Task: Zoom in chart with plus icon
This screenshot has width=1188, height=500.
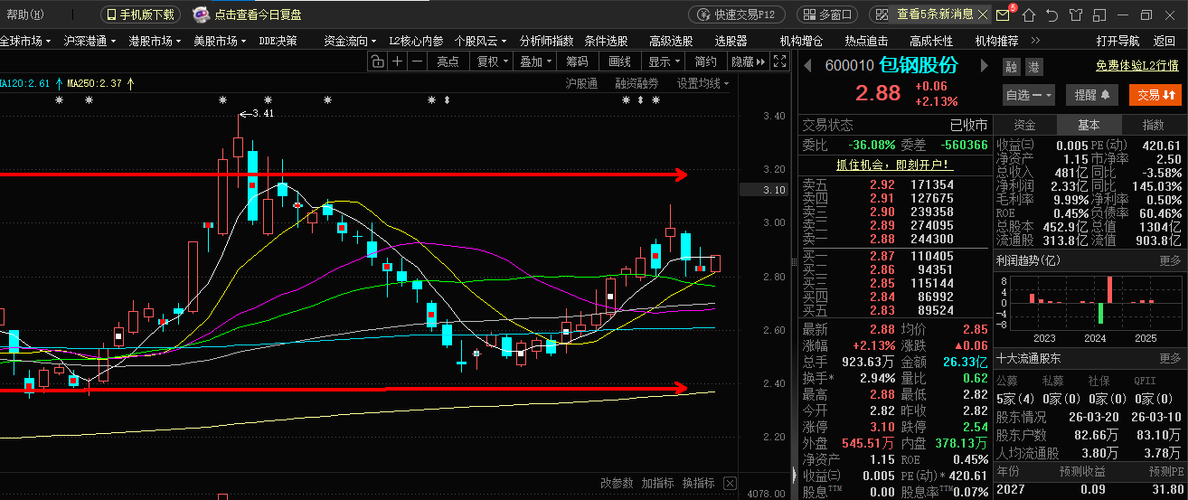Action: pyautogui.click(x=397, y=61)
